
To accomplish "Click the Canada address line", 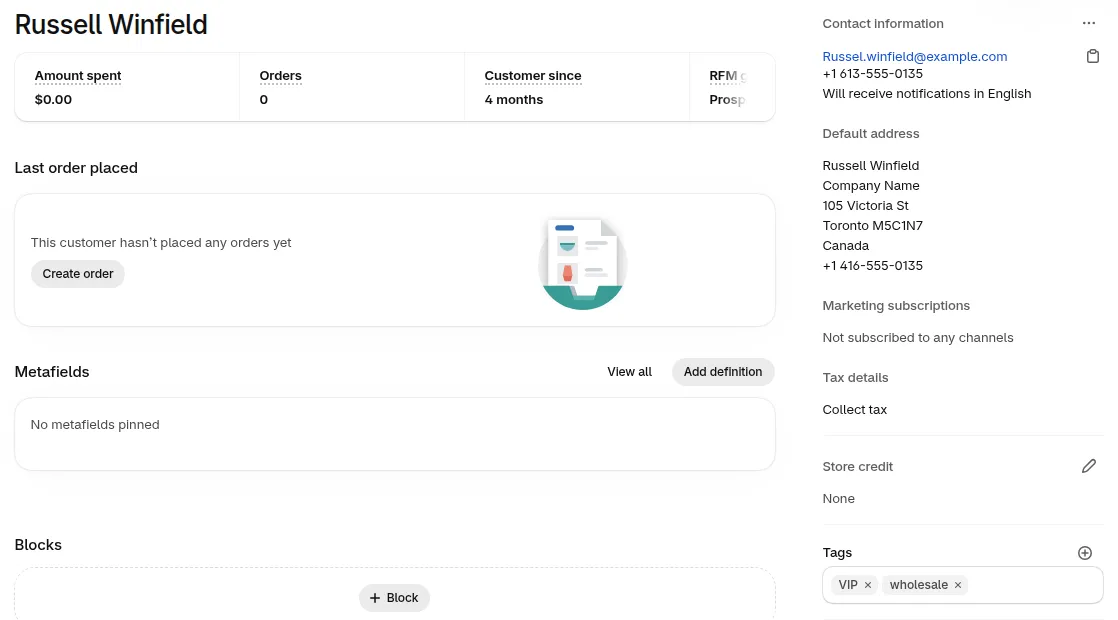I will pyautogui.click(x=846, y=245).
